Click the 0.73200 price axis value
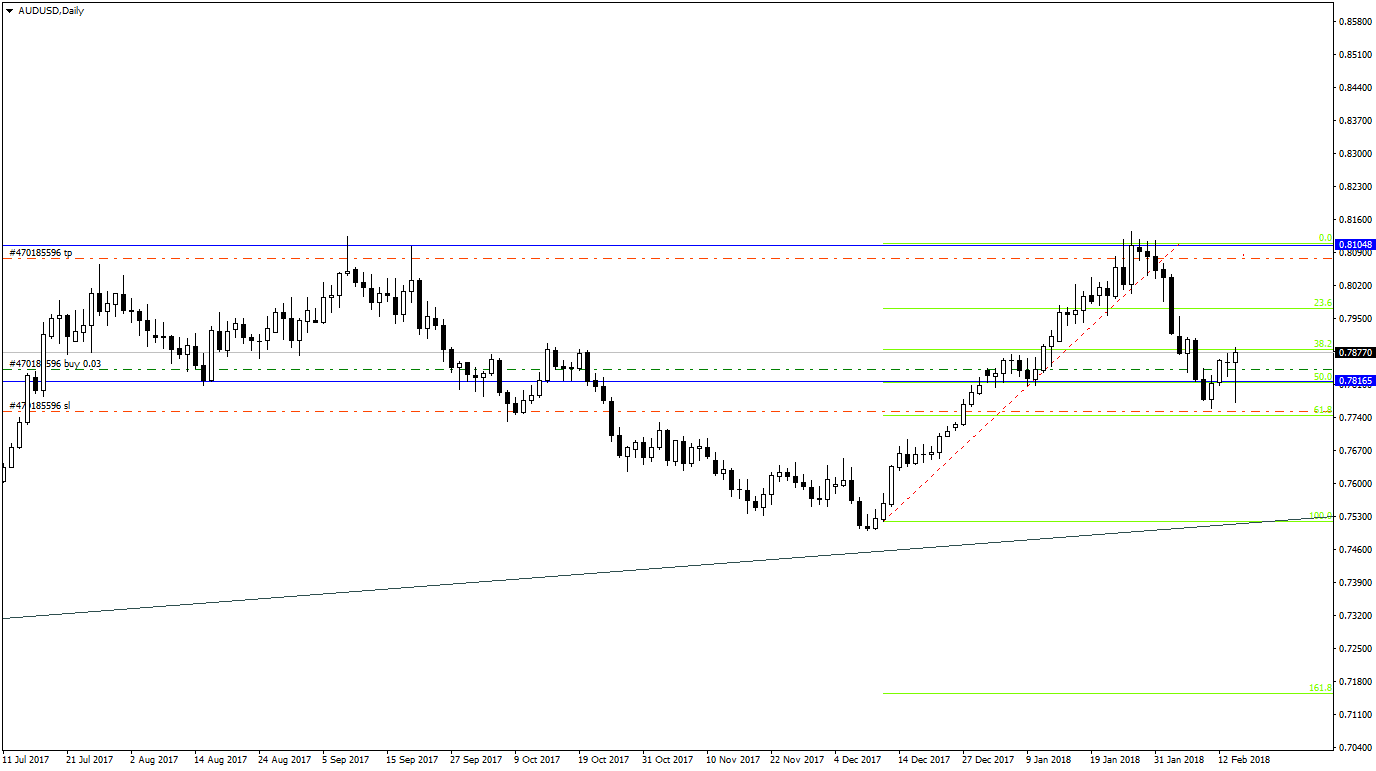The height and width of the screenshot is (771, 1376). [x=1354, y=615]
